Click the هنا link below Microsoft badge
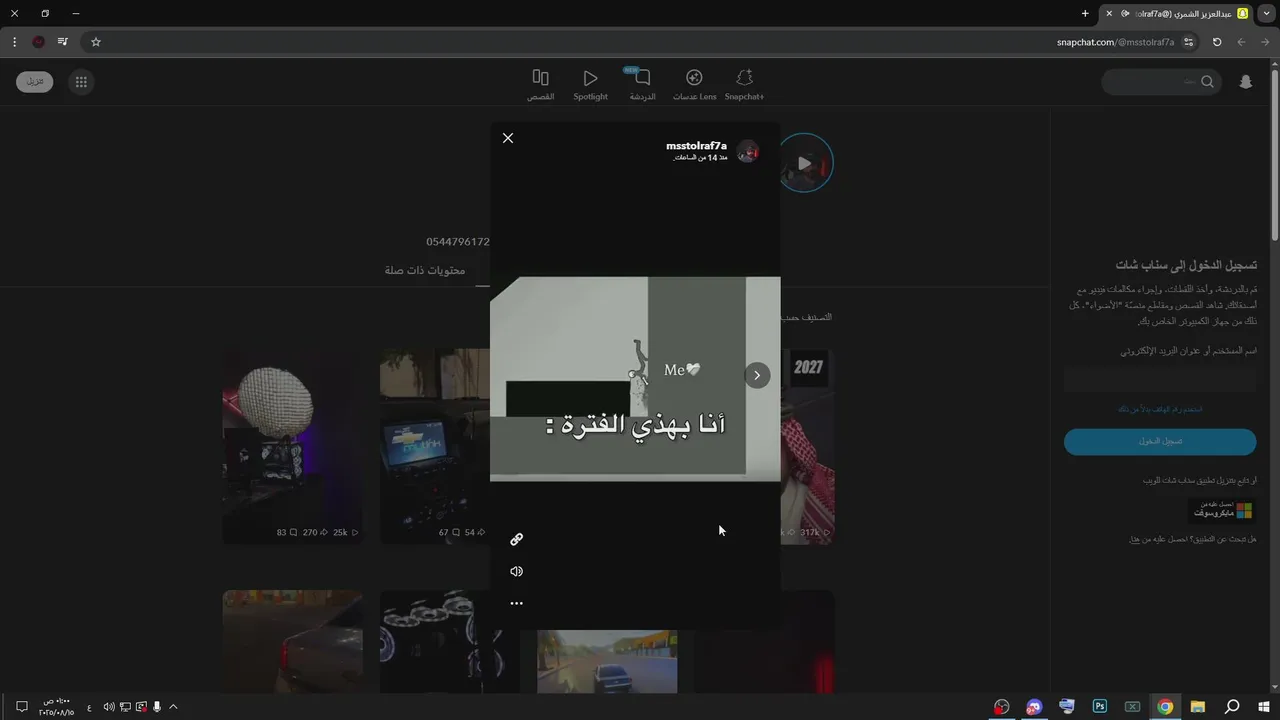 tap(1135, 539)
